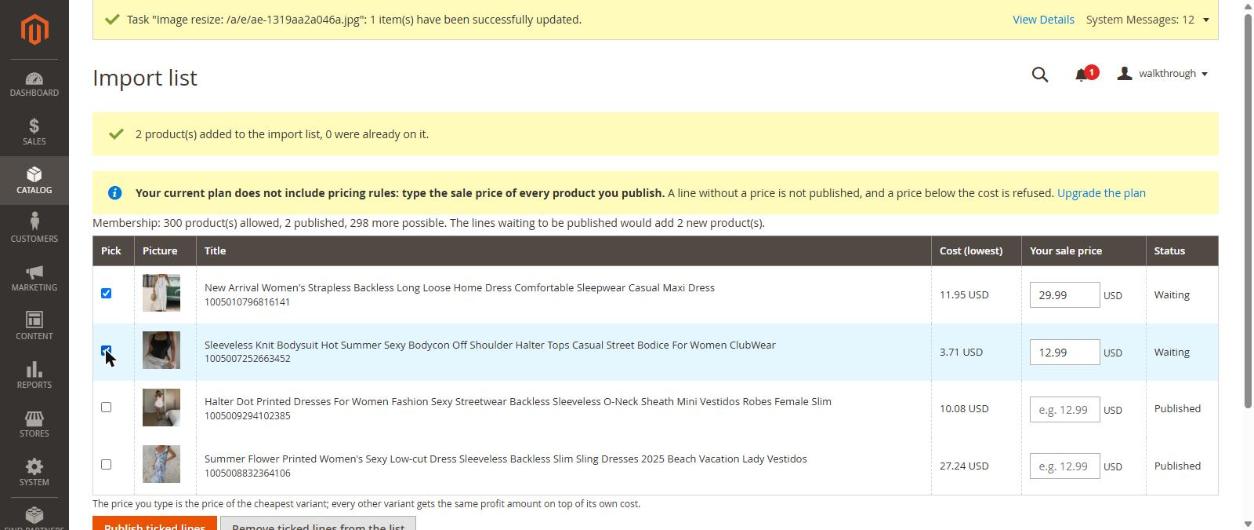
Task: Edit sale price field showing 12.99
Action: 1064,352
